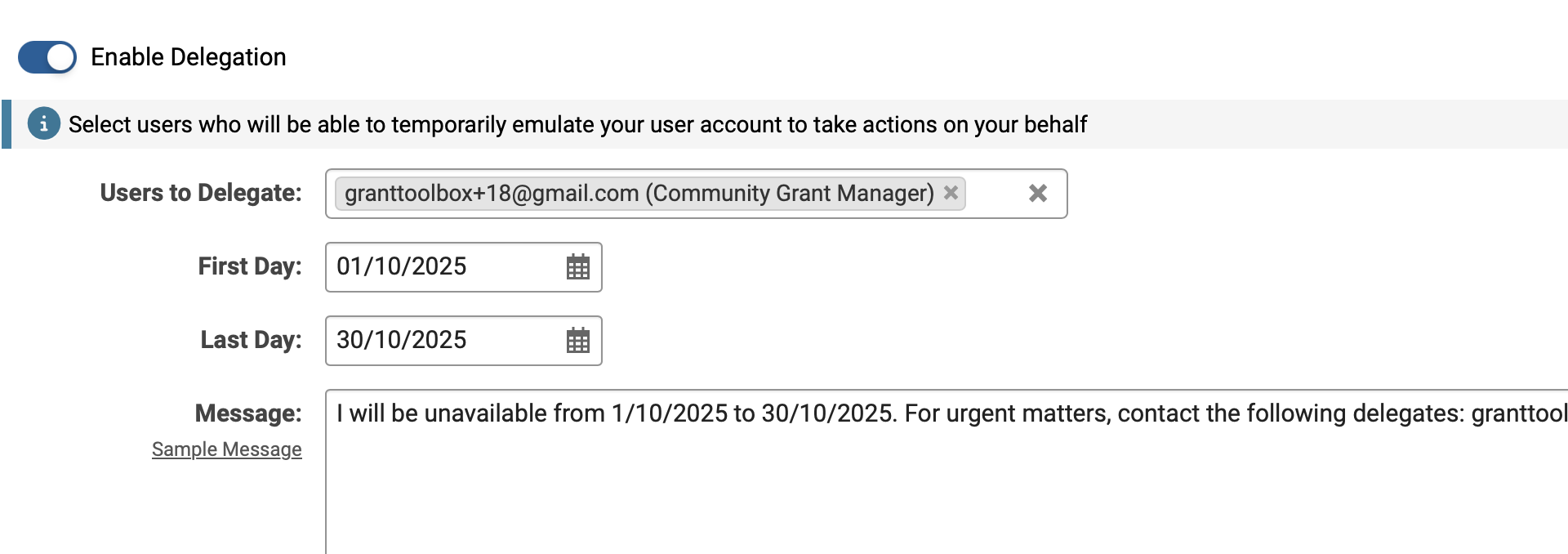Expand the Users to Delegate selection box
The height and width of the screenshot is (554, 1568).
tap(995, 194)
